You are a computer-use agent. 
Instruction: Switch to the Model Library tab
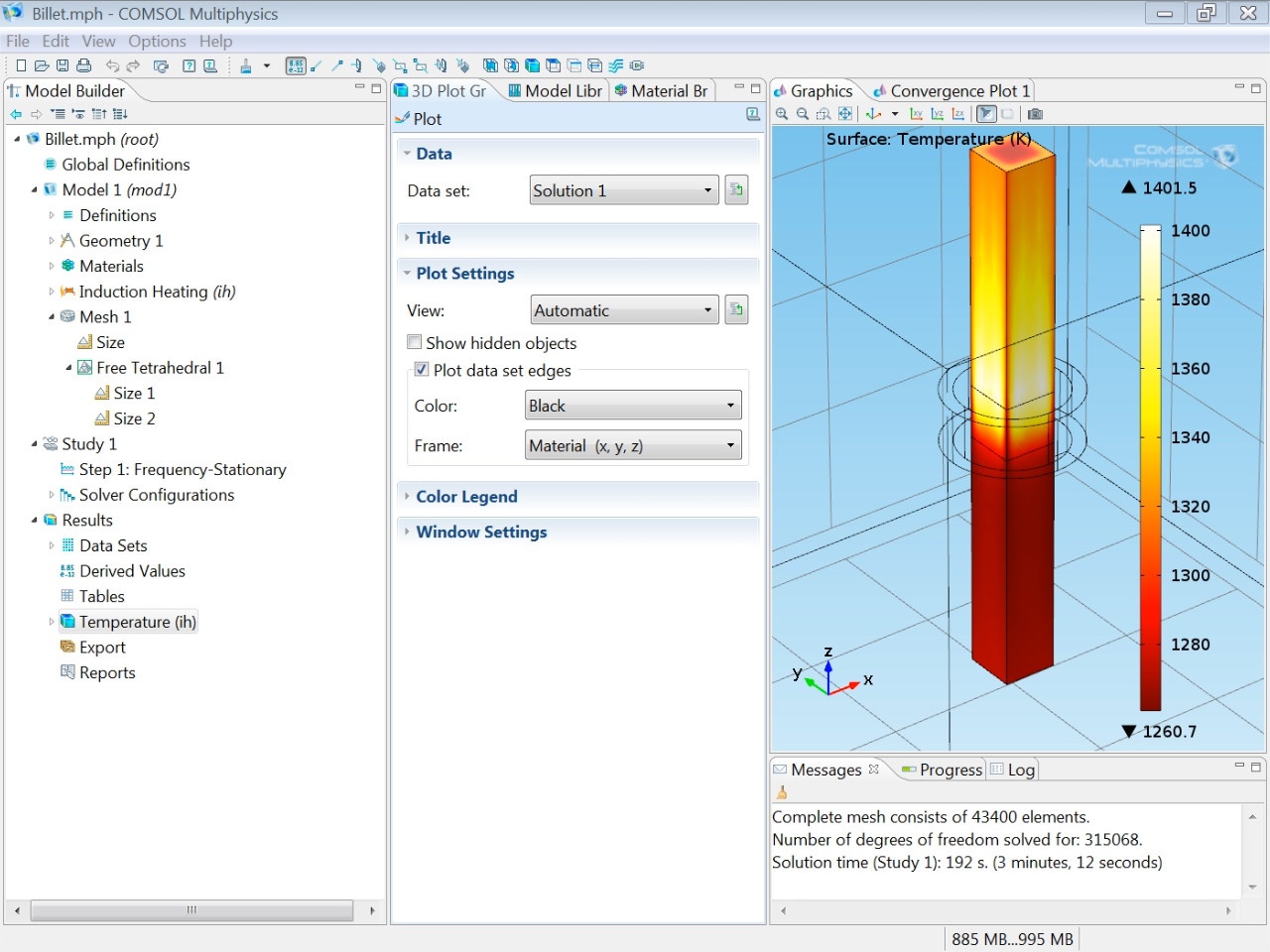pos(554,90)
